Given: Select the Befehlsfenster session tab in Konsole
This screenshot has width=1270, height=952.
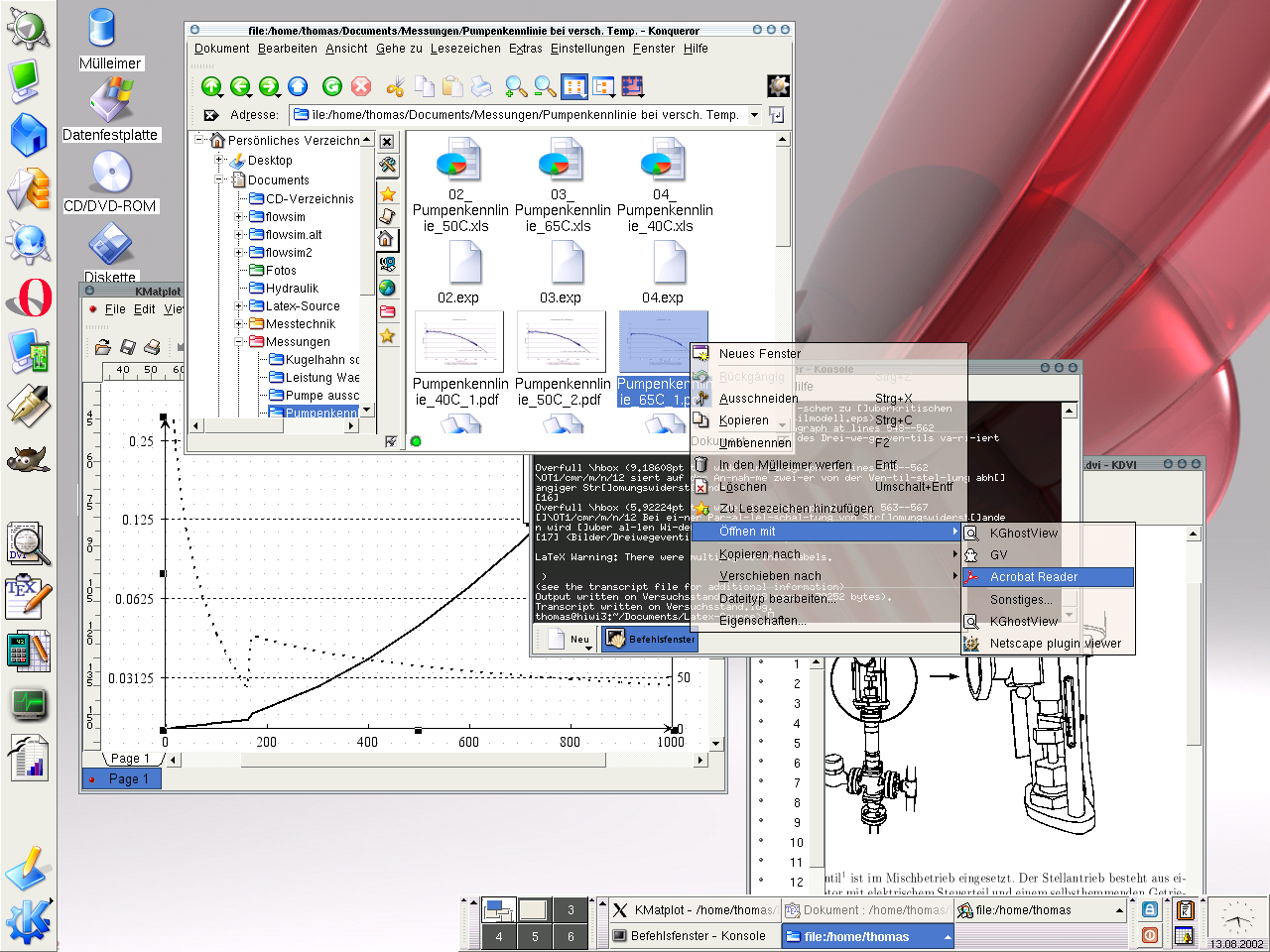Looking at the screenshot, I should (x=651, y=640).
